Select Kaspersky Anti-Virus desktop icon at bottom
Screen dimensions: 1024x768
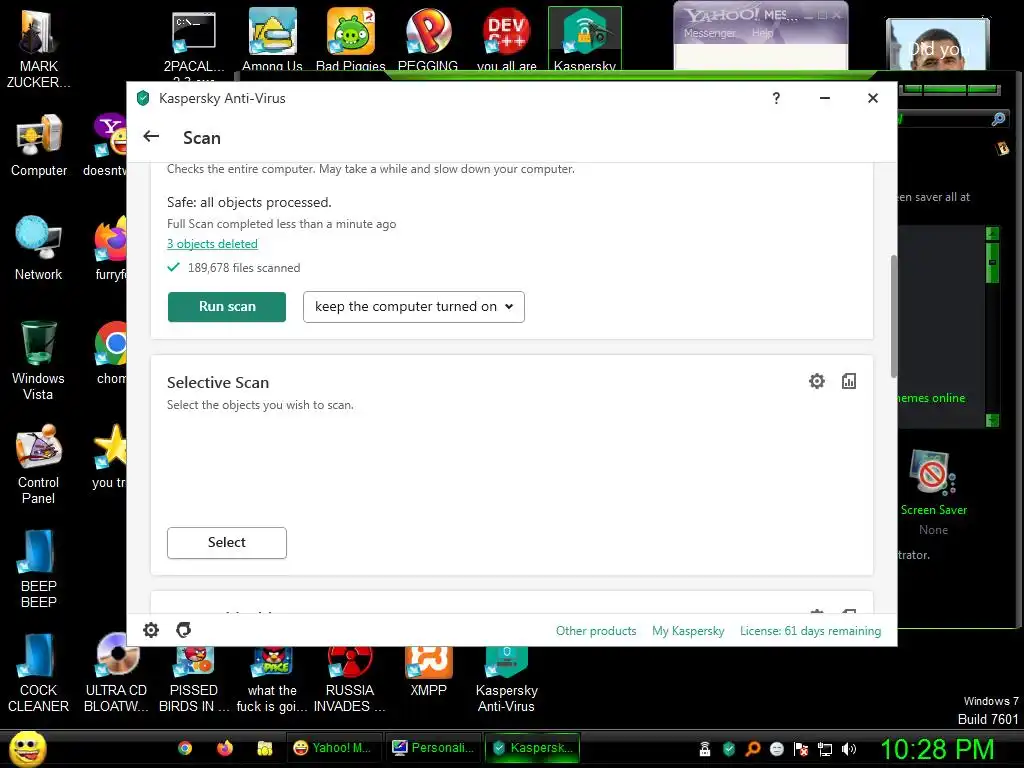pyautogui.click(x=506, y=679)
